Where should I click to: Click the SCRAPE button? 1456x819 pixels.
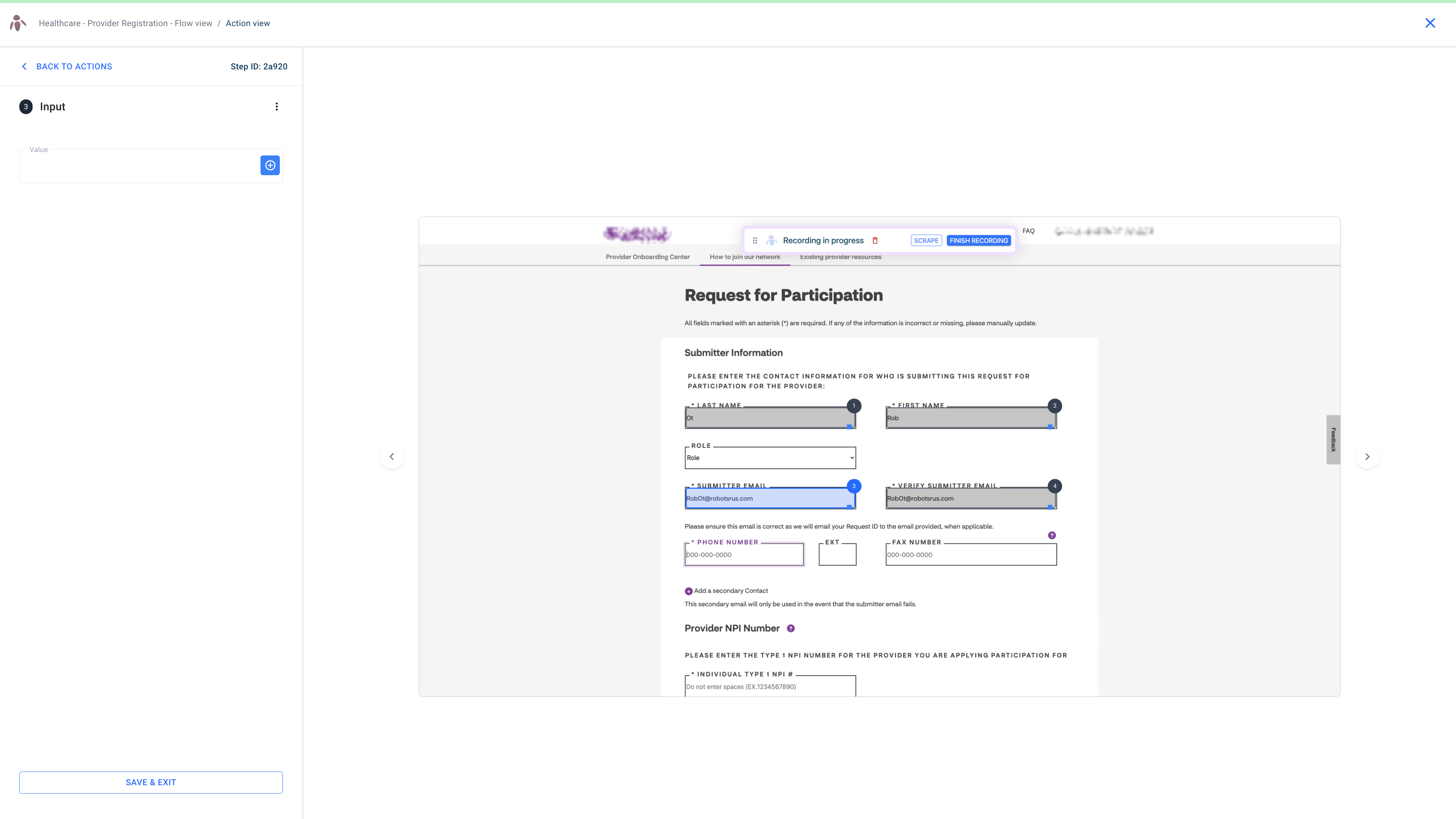[926, 240]
